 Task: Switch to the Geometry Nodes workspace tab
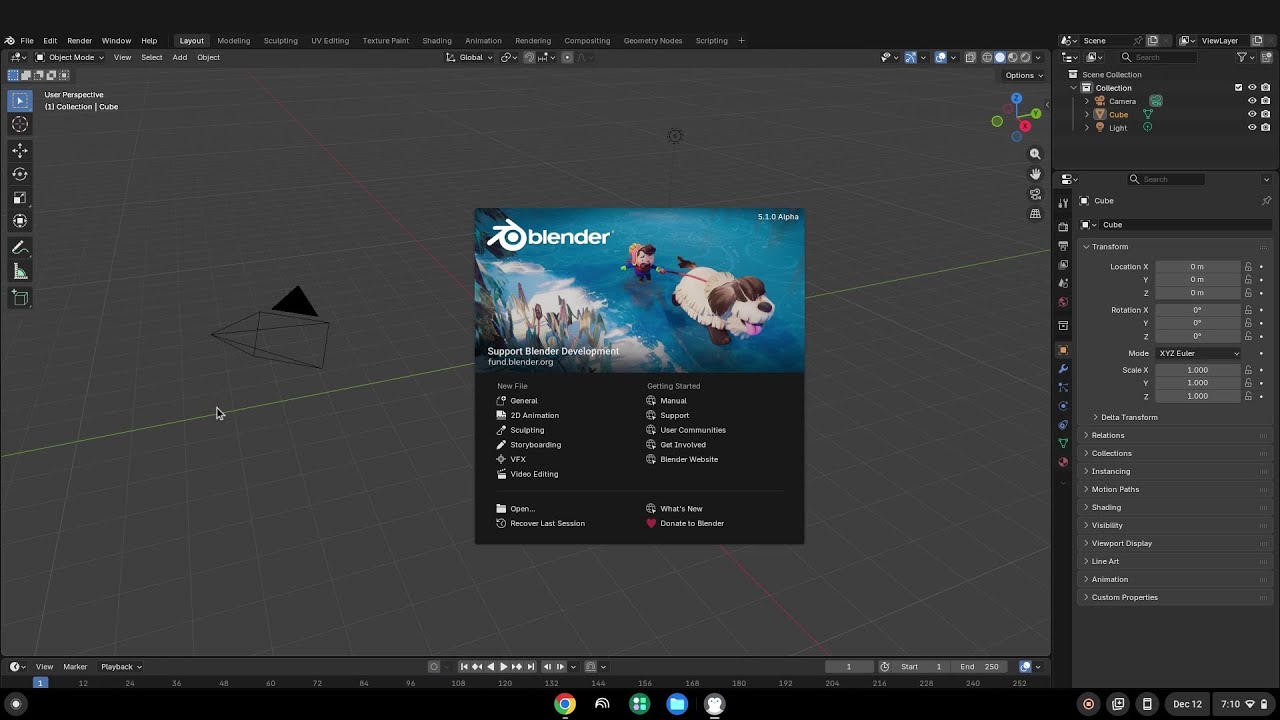pos(653,41)
